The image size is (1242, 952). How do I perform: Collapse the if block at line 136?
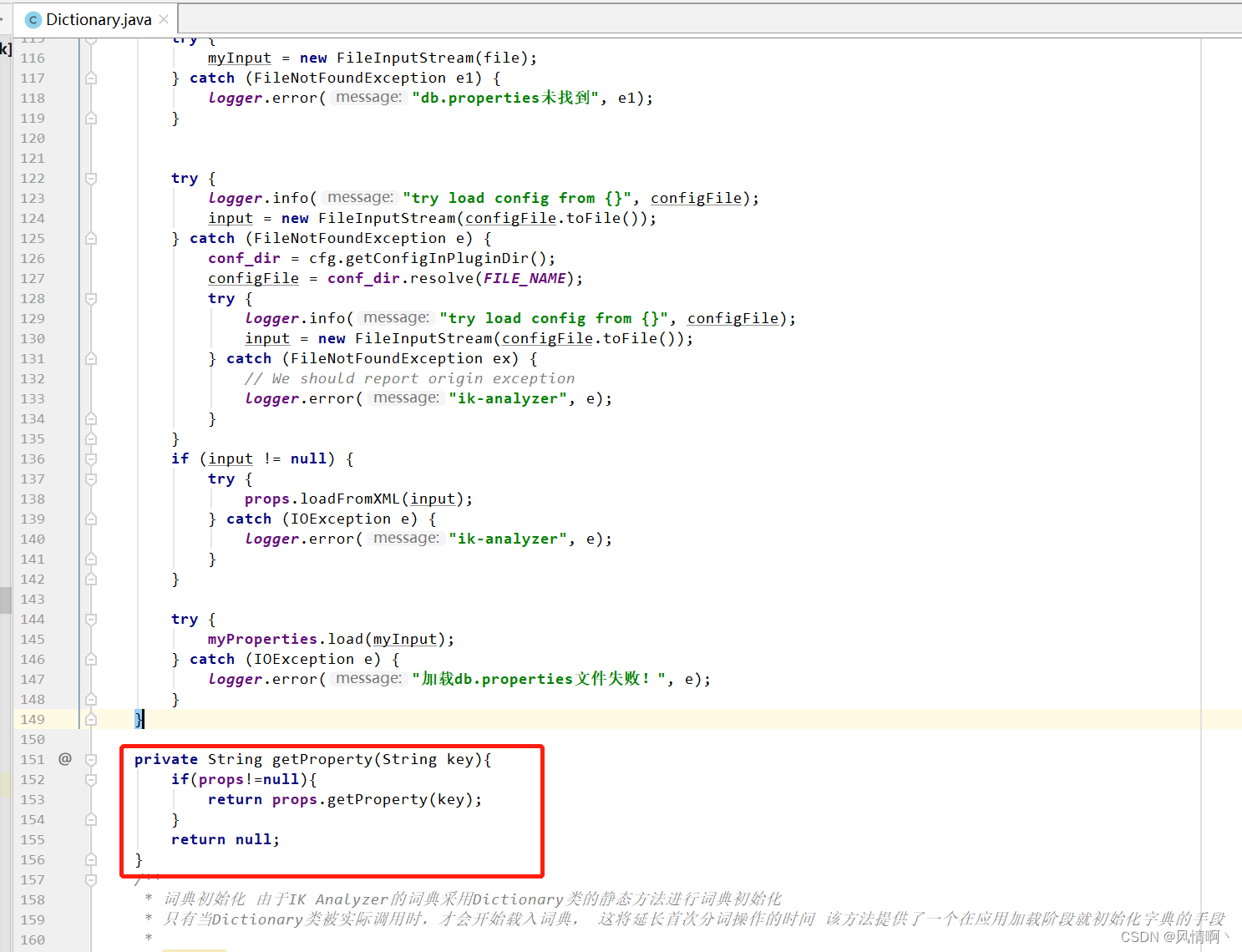pos(91,459)
